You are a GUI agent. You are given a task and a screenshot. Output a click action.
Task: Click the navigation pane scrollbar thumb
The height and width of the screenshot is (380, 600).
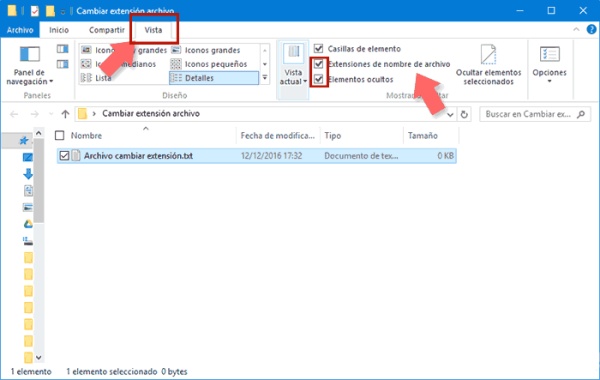tap(38, 181)
